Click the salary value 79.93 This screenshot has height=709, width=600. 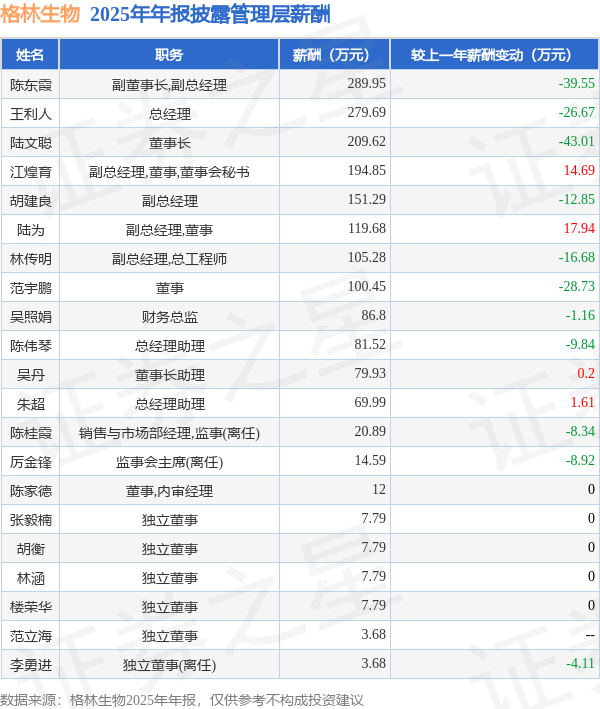pyautogui.click(x=370, y=374)
